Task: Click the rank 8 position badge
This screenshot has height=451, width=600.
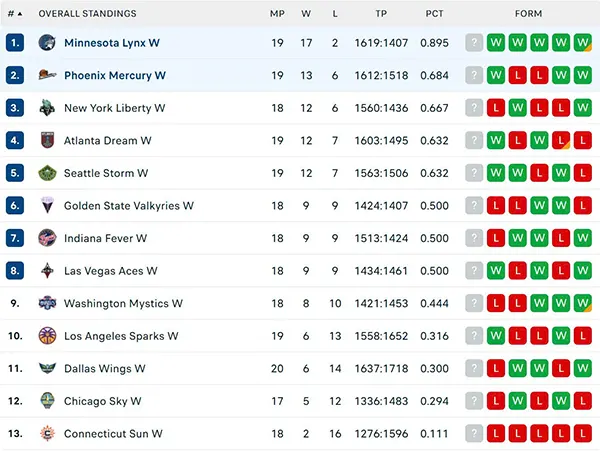Action: [15, 270]
